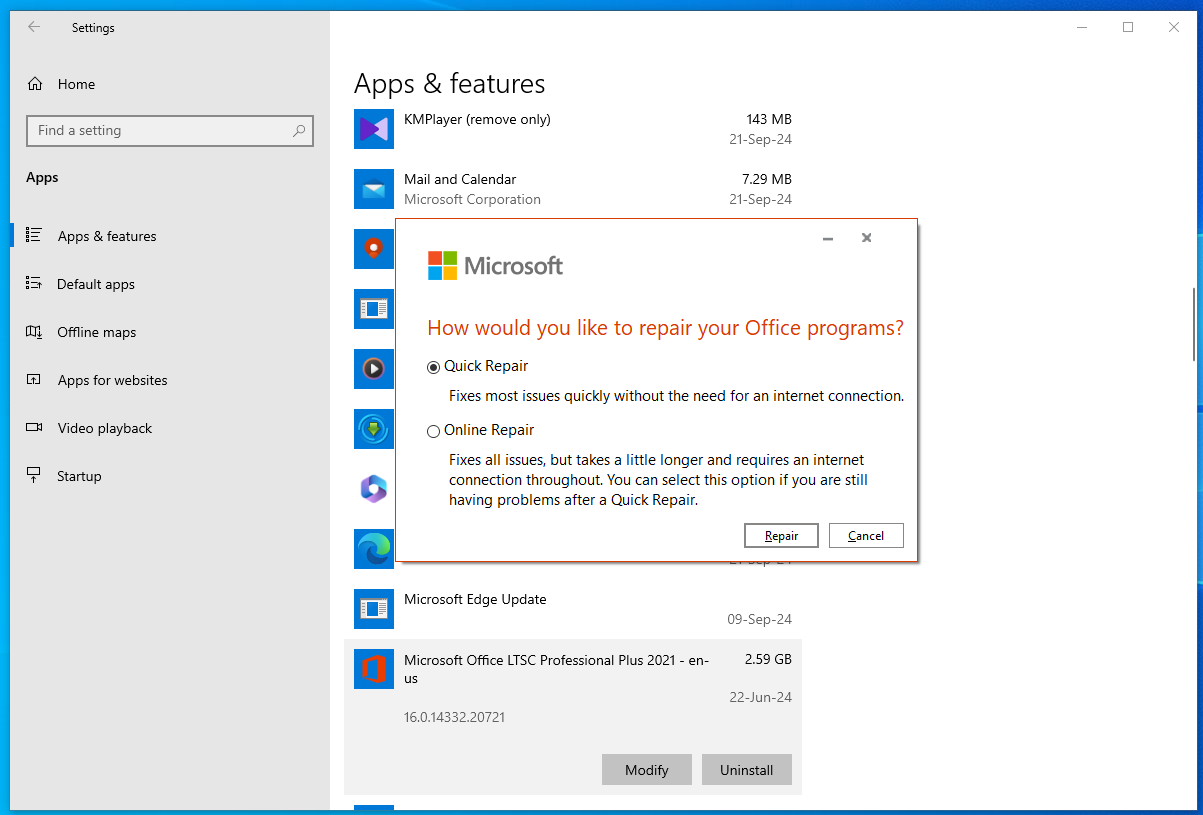This screenshot has width=1203, height=815.
Task: Click the 'Apps & features' page heading
Action: point(450,84)
